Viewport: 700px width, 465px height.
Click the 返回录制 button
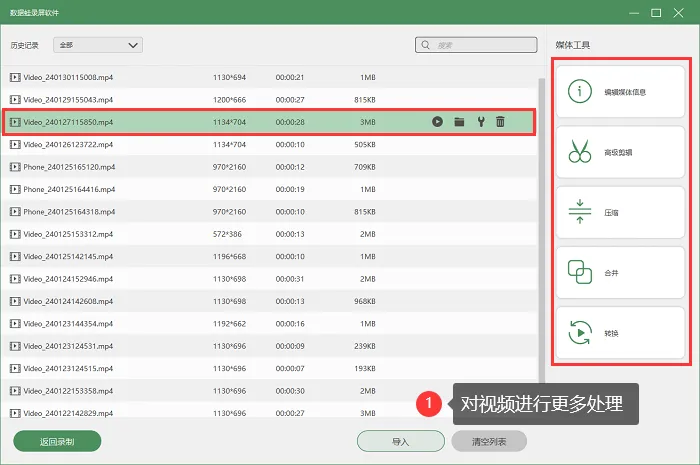[57, 441]
